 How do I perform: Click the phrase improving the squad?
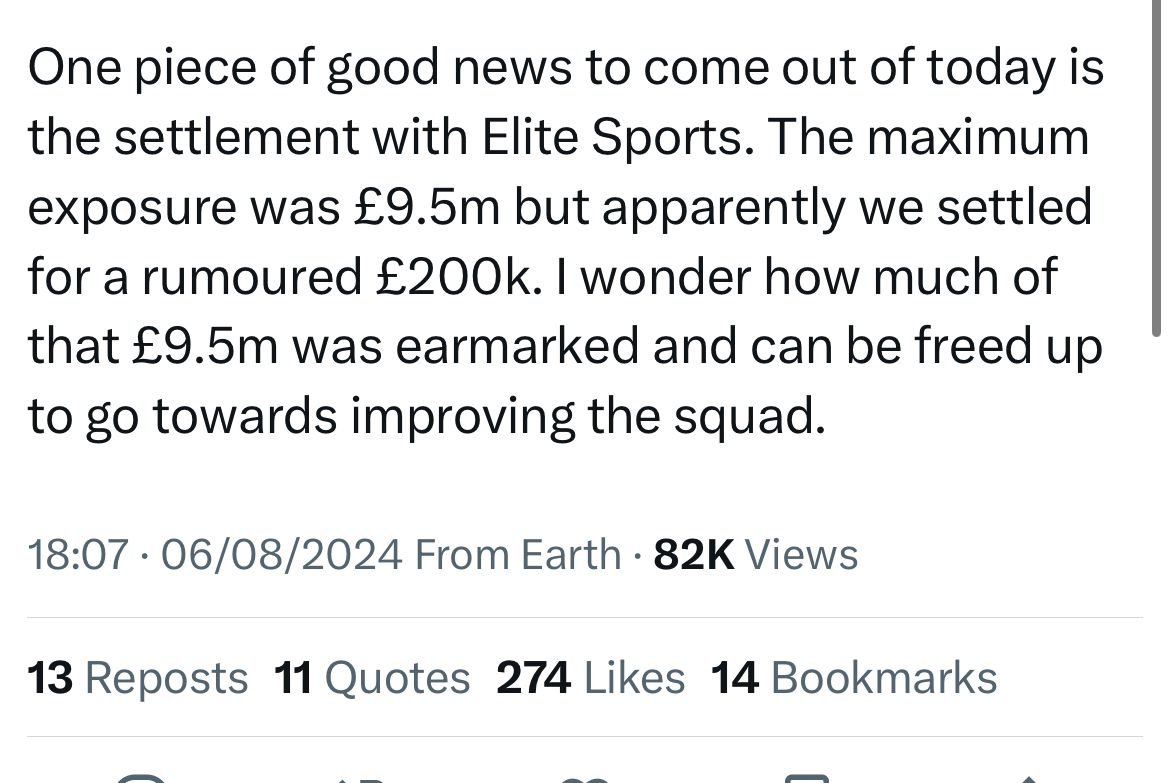pos(587,416)
